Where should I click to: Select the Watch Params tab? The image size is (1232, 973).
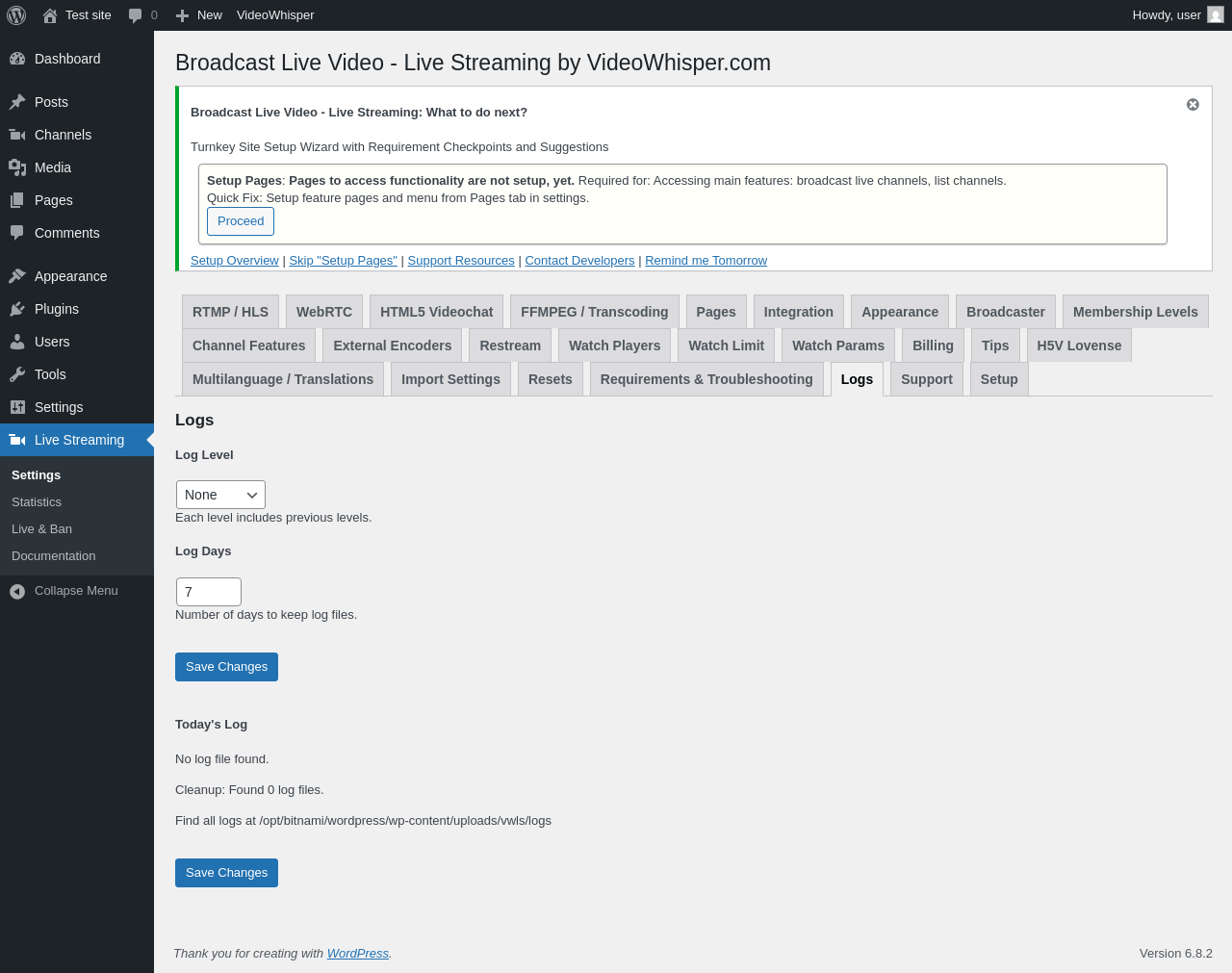tap(838, 346)
